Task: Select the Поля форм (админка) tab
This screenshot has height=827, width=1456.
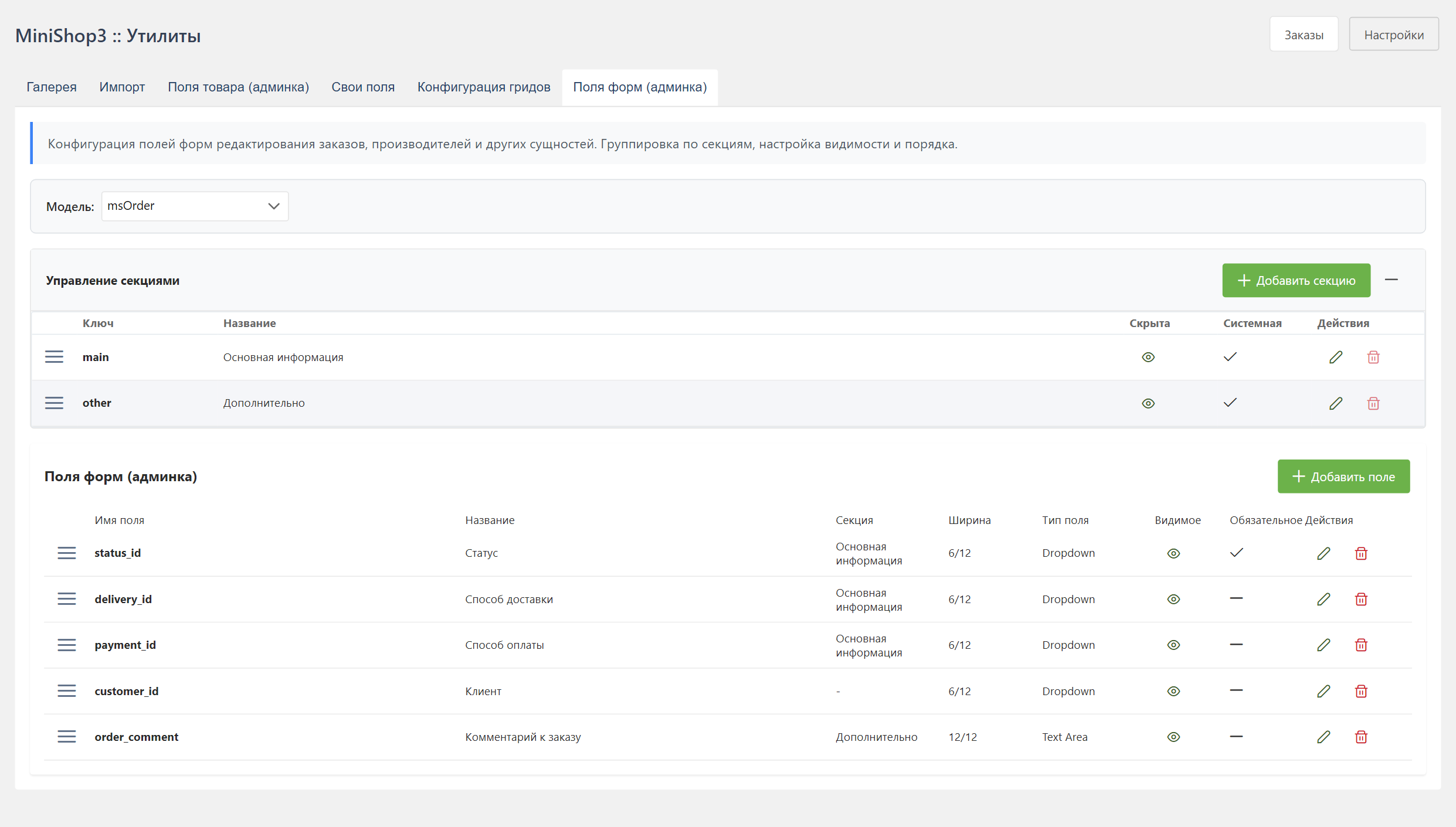Action: pos(640,87)
